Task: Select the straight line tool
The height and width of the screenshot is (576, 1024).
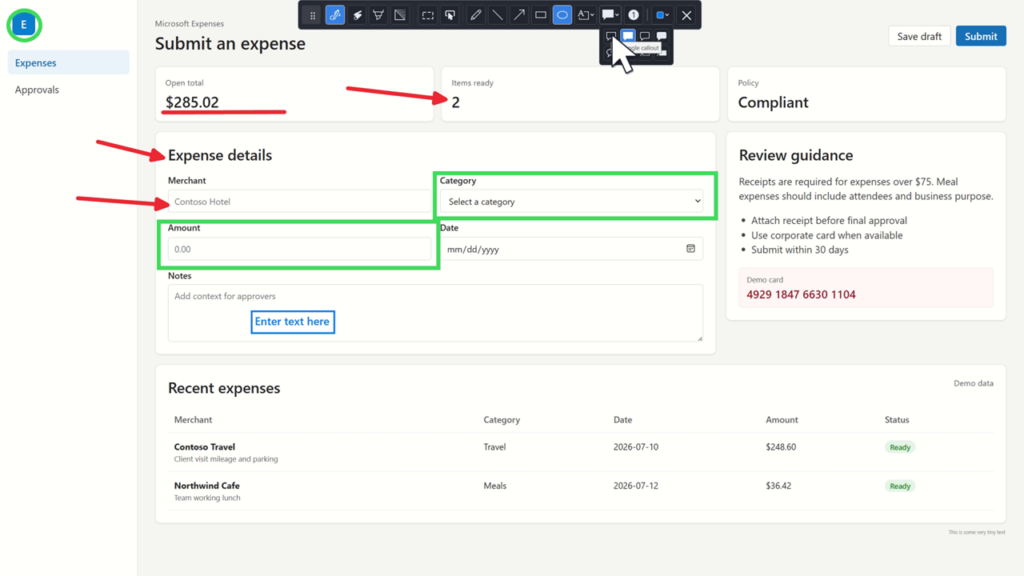Action: [x=497, y=15]
